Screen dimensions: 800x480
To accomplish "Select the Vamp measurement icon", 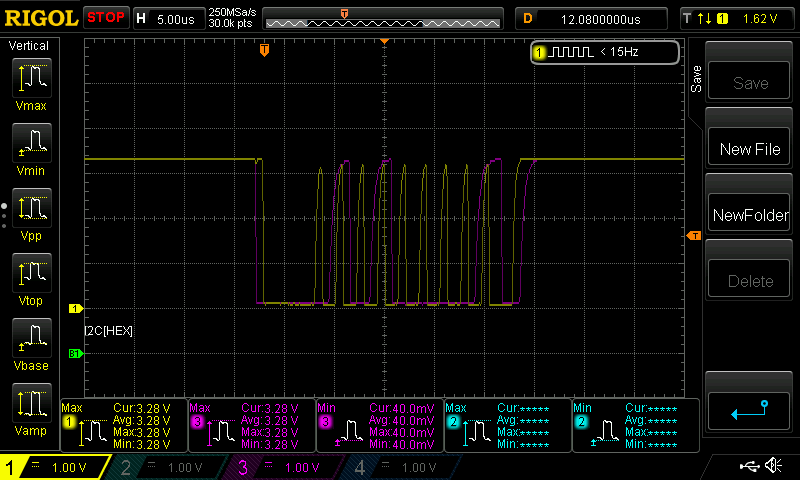I will 31,402.
